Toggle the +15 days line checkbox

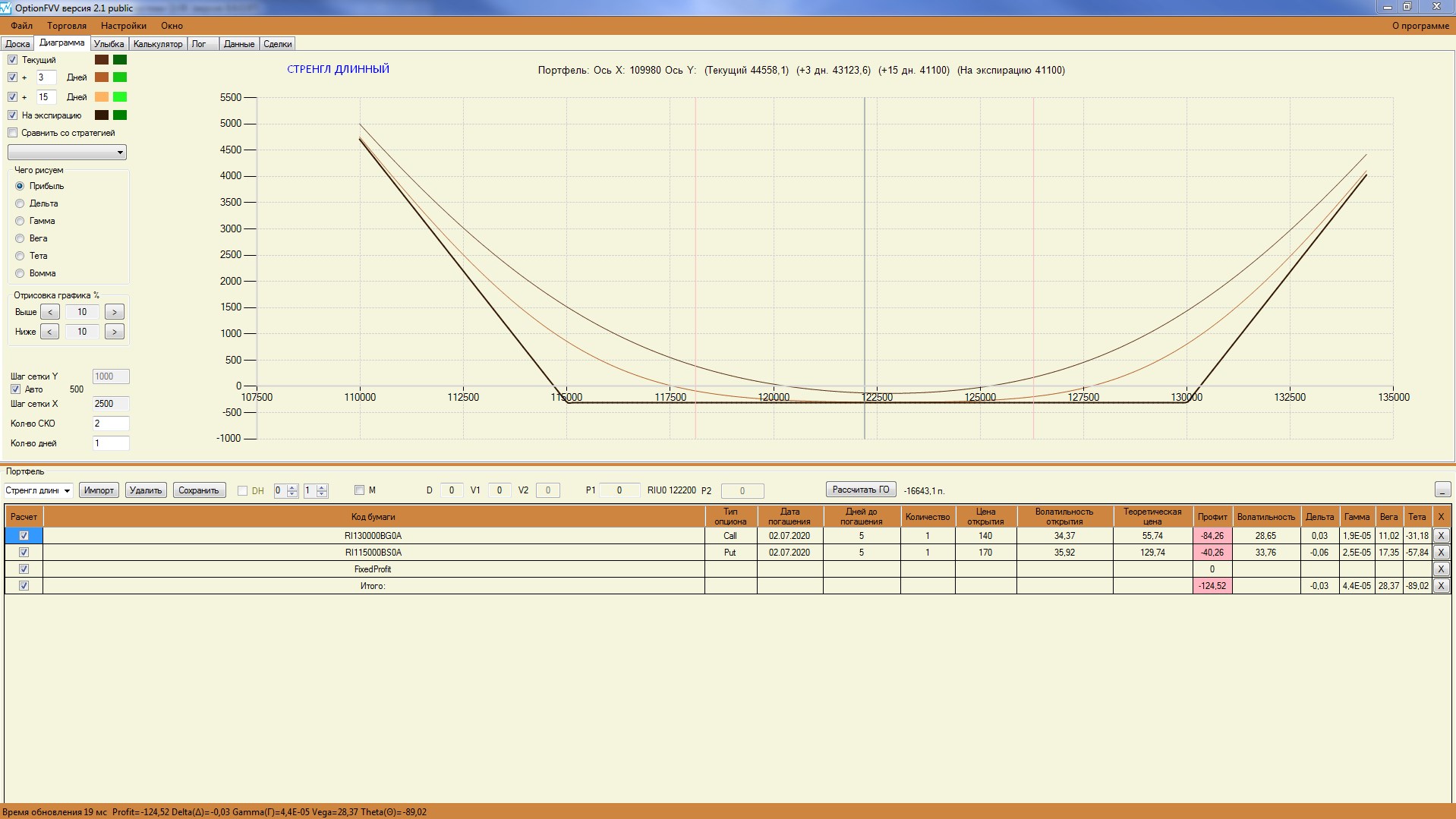pos(12,97)
